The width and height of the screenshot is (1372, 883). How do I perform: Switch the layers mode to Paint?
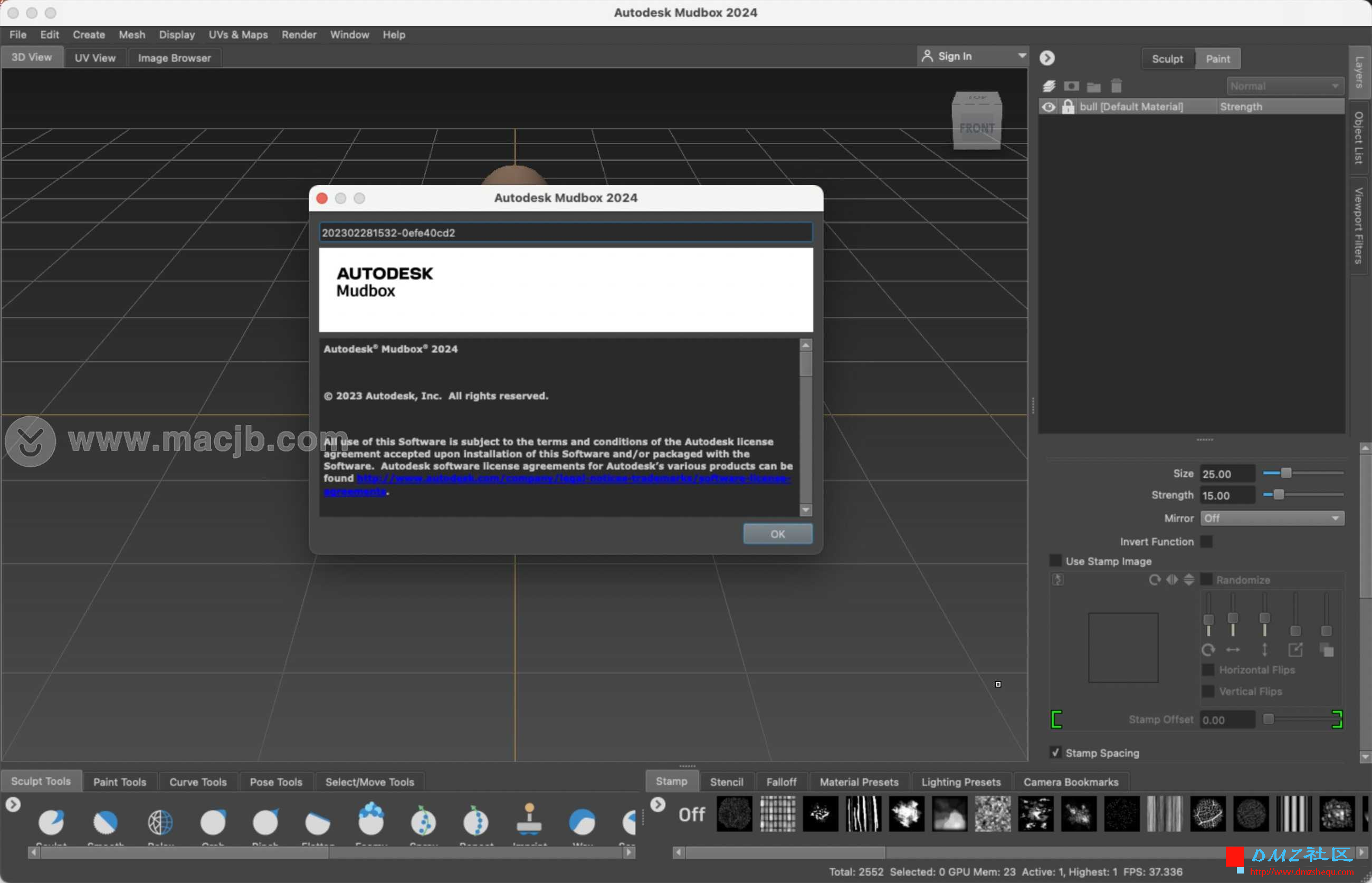(x=1217, y=59)
